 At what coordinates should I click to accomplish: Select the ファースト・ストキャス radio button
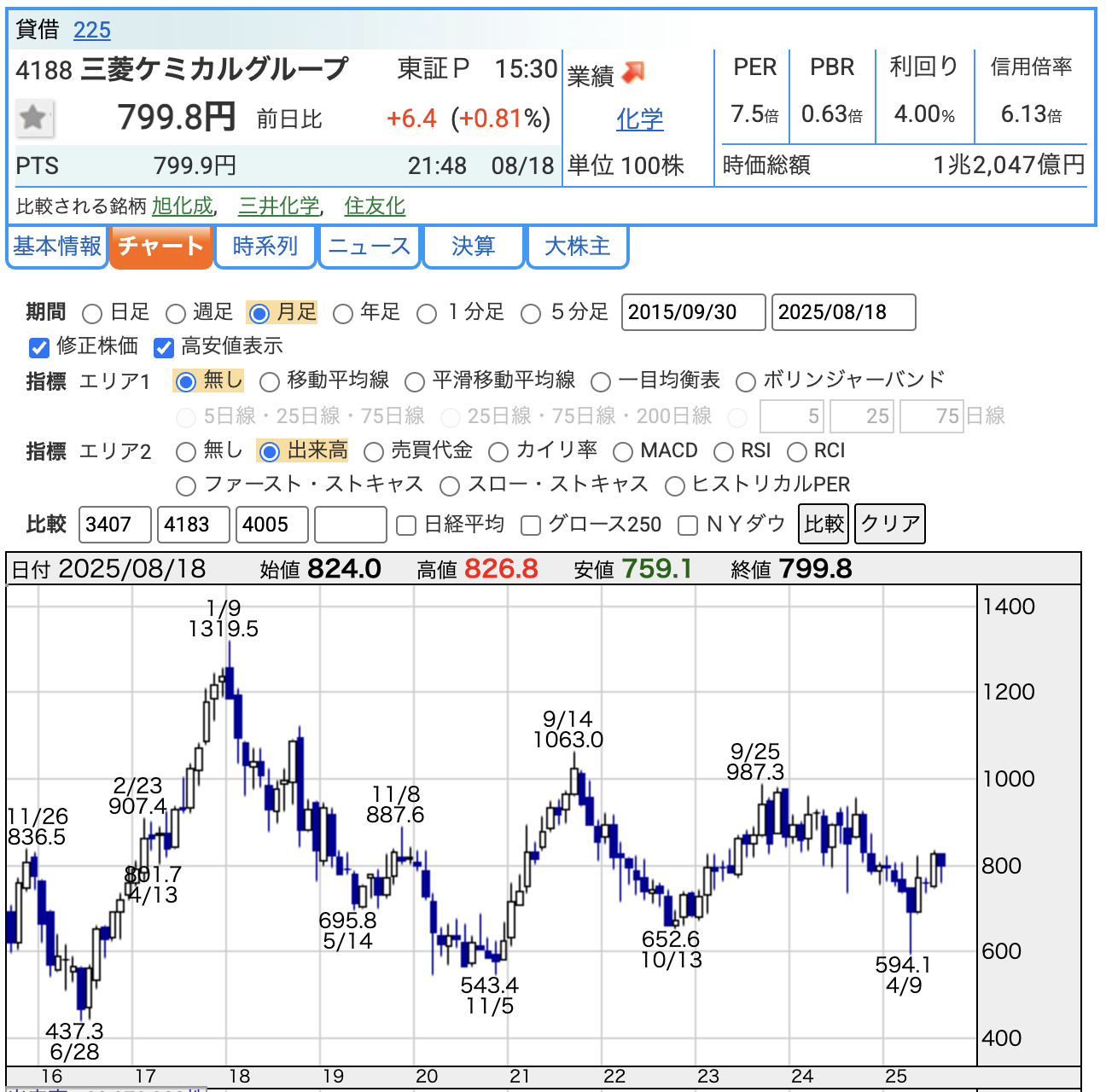coord(185,486)
